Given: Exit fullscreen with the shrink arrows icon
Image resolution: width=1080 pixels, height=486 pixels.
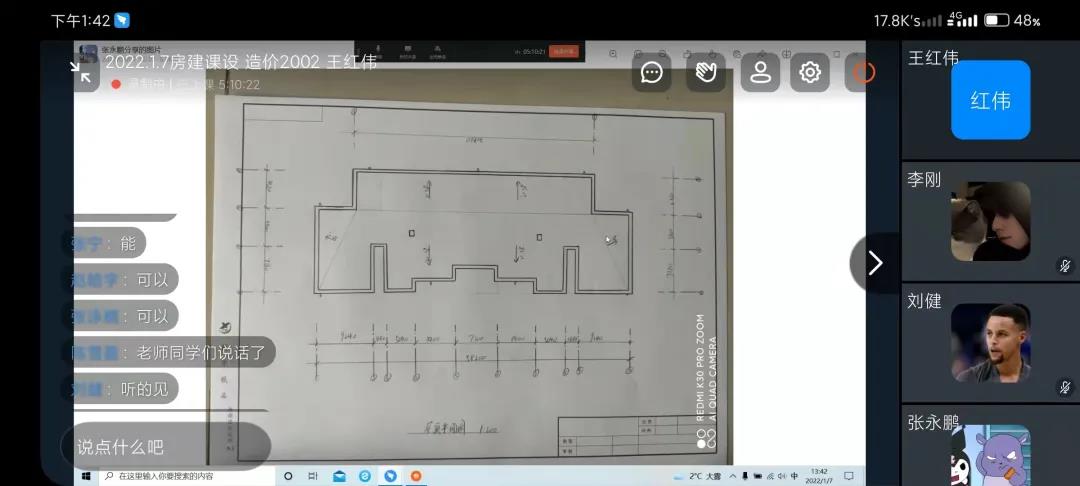Looking at the screenshot, I should [x=78, y=68].
